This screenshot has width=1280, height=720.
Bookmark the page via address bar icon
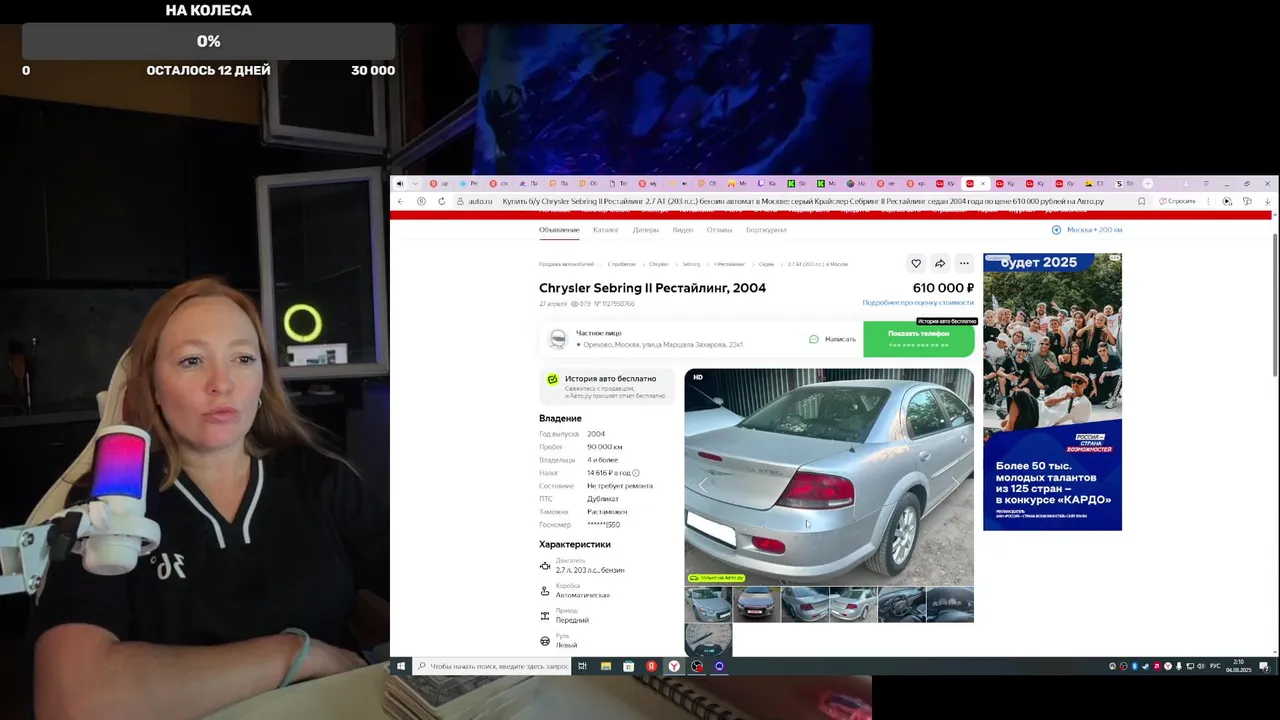(1141, 201)
